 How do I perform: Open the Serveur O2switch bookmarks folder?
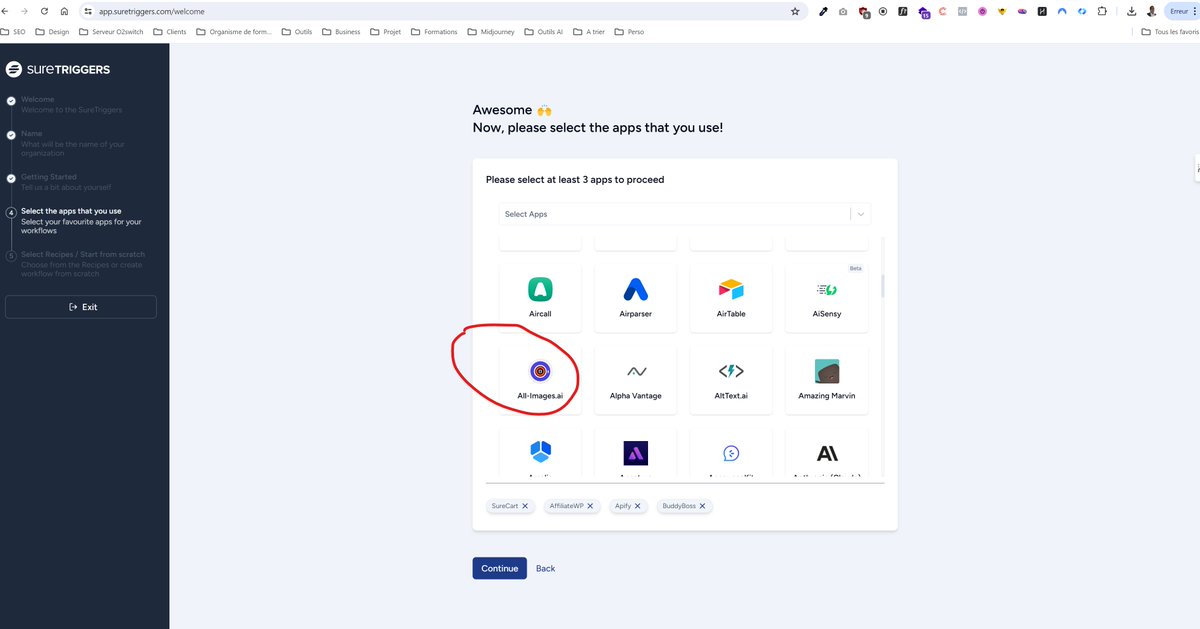pyautogui.click(x=113, y=32)
